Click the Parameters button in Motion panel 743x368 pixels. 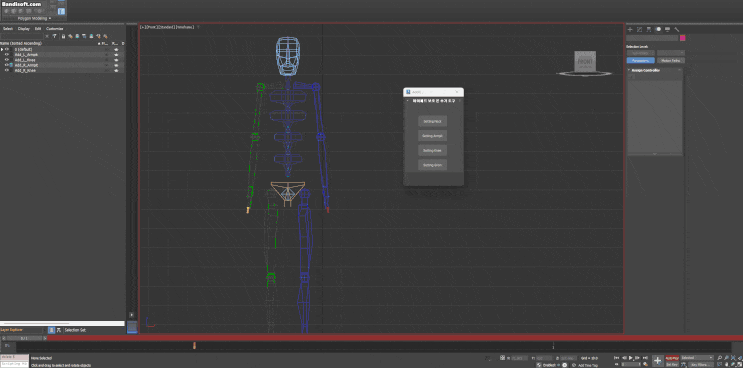click(641, 60)
